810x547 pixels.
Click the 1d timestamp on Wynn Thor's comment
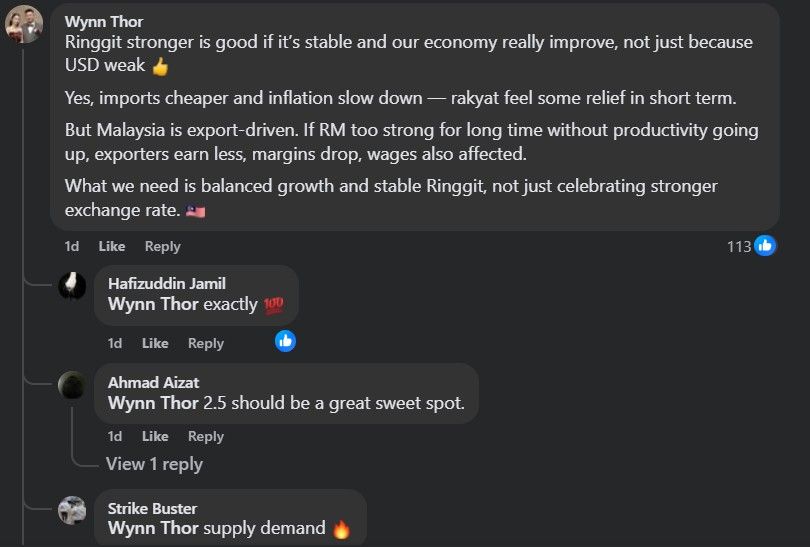72,246
